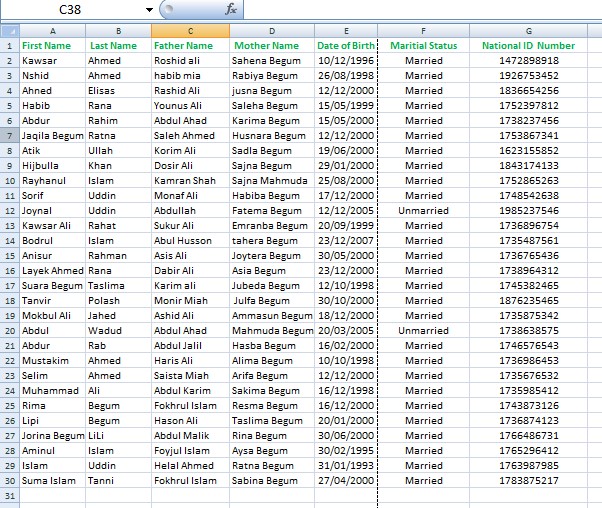This screenshot has height=508, width=602.
Task: Select the 'Unmarried' cell for Joynal
Action: pos(423,211)
